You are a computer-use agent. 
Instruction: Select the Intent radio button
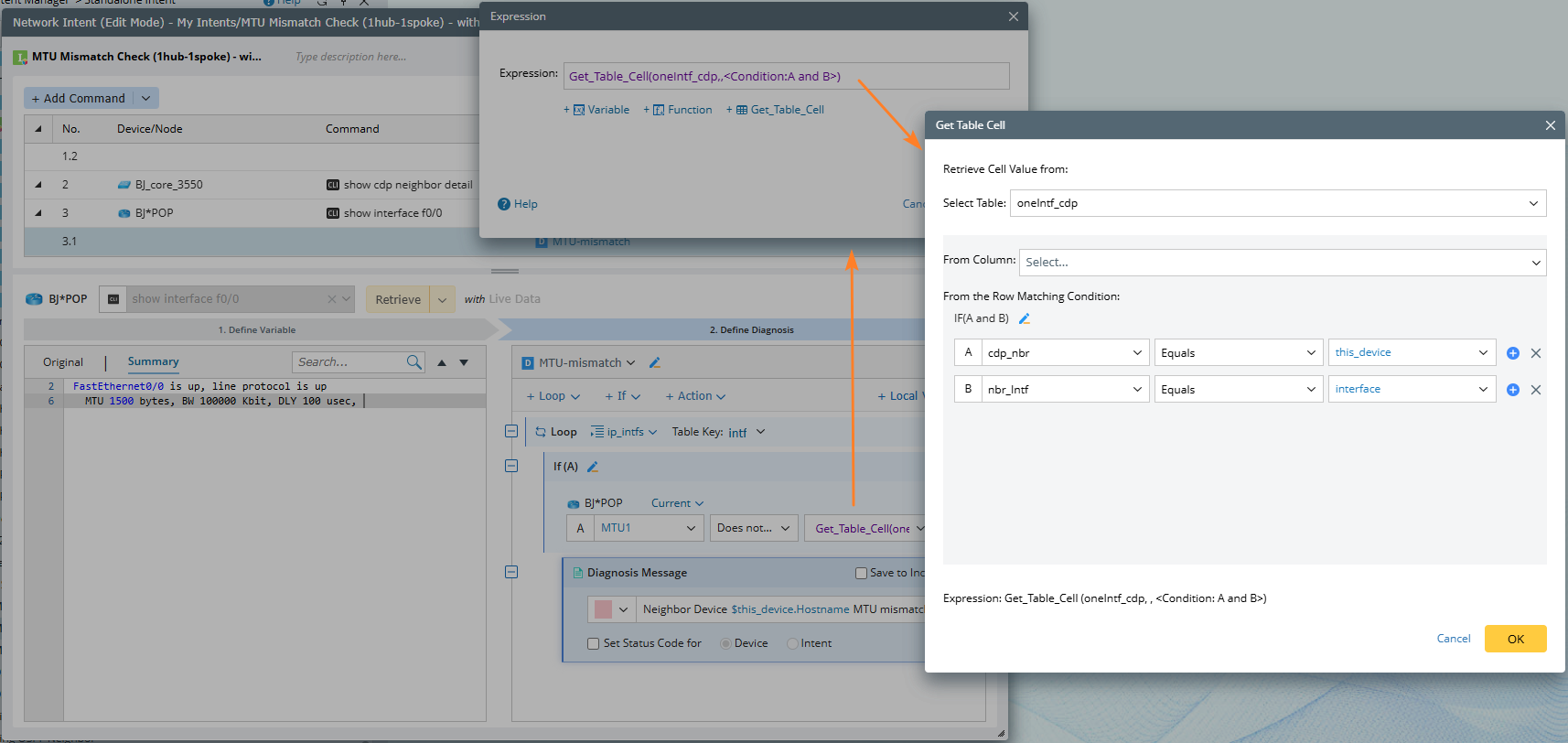[793, 643]
